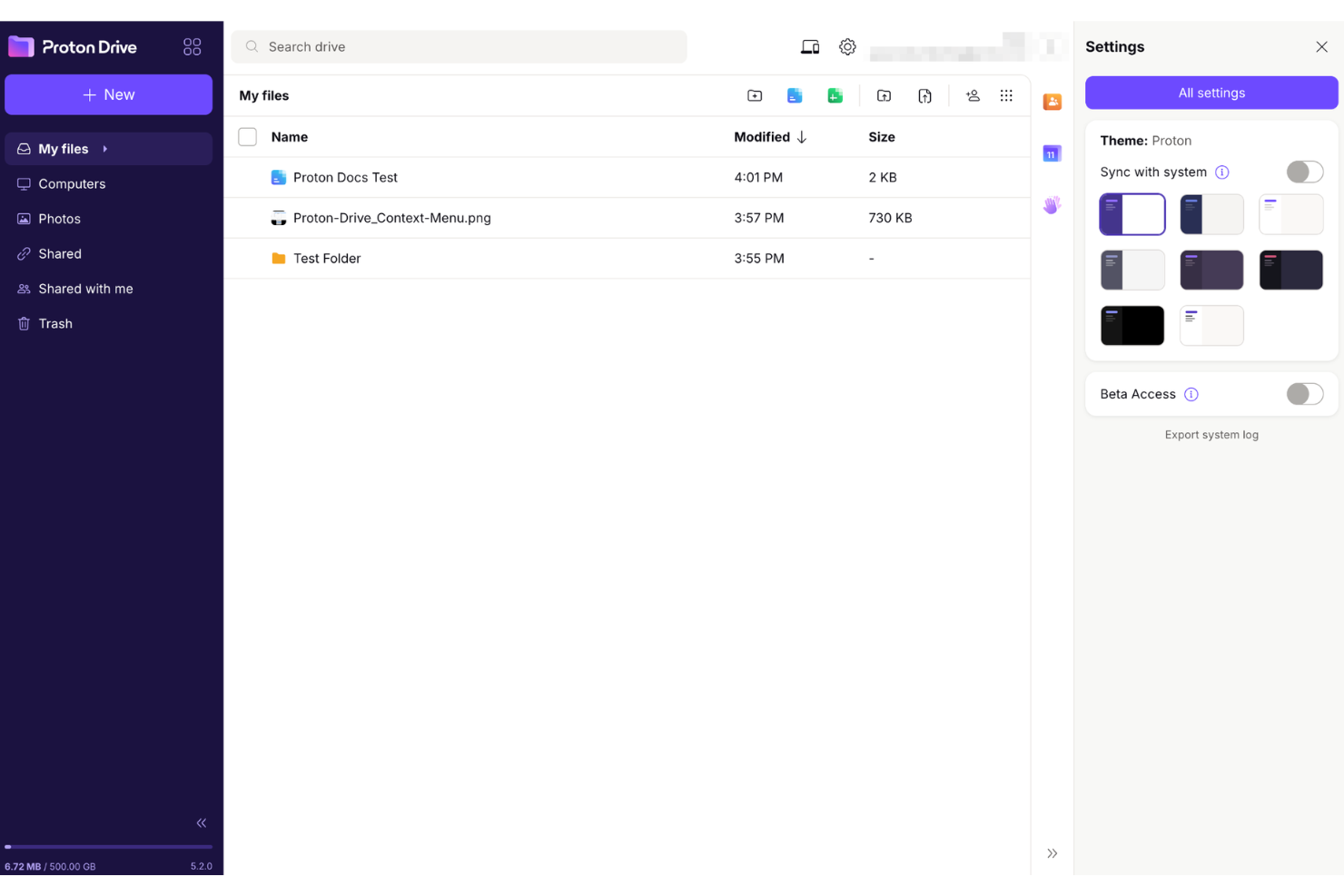Click the 730 KB size cell
1344x896 pixels.
[890, 218]
